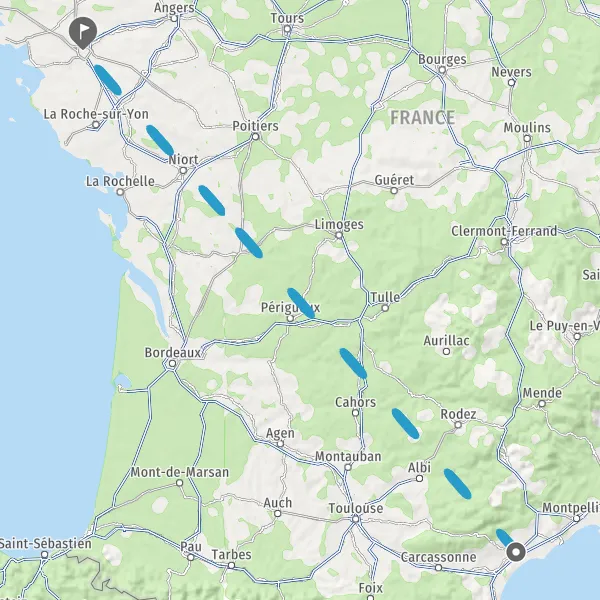Select the Toulouse city marker
Image resolution: width=600 pixels, height=600 pixels.
point(356,519)
